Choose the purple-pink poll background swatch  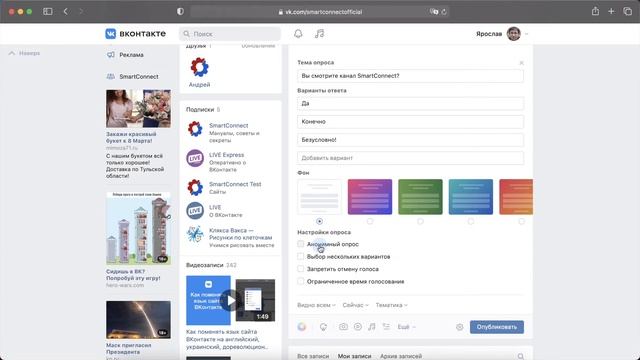370,197
